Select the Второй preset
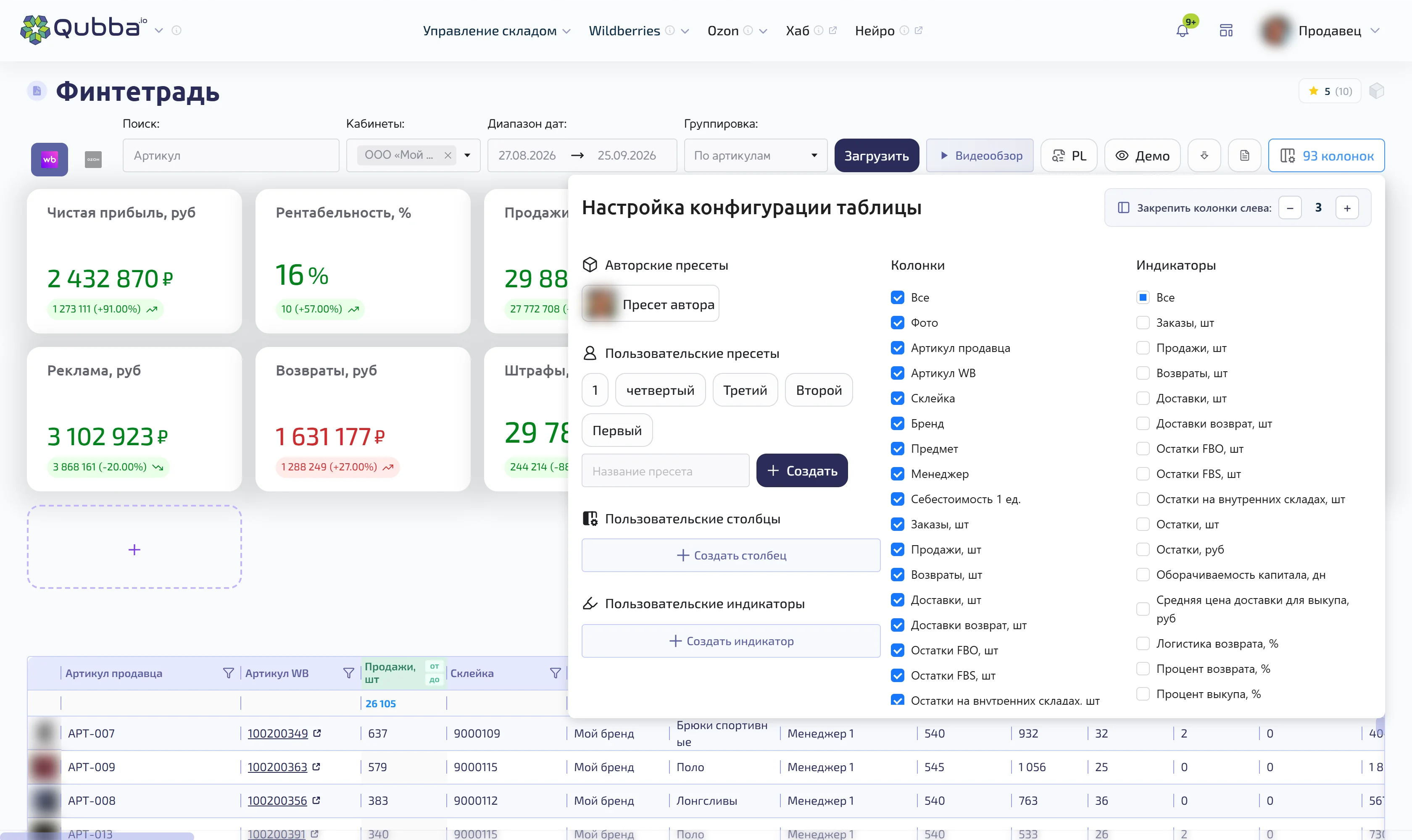1412x840 pixels. tap(819, 390)
